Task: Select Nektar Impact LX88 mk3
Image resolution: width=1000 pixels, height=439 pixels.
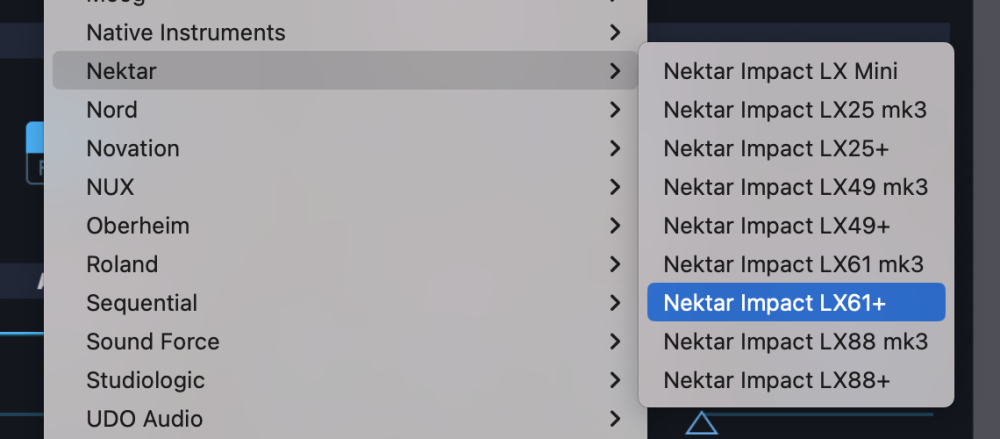Action: [795, 342]
